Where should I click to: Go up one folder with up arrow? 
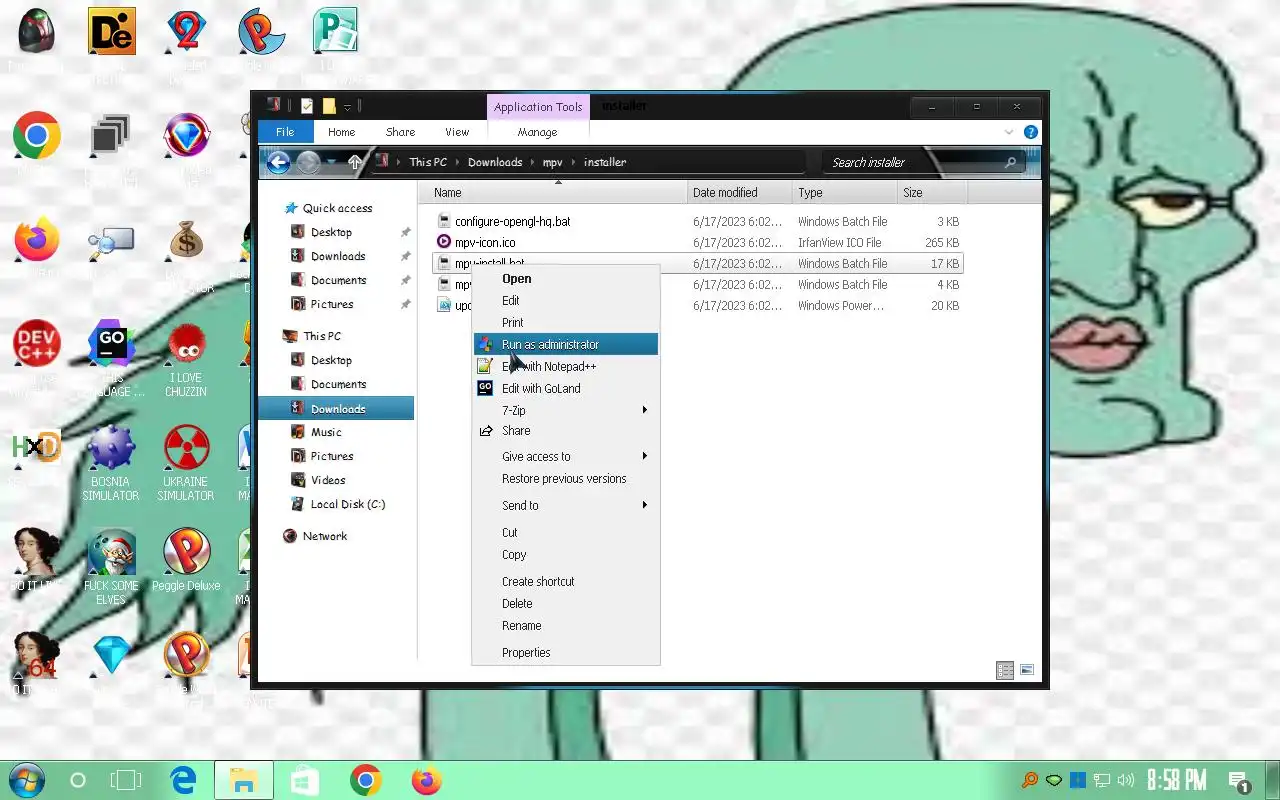(354, 162)
